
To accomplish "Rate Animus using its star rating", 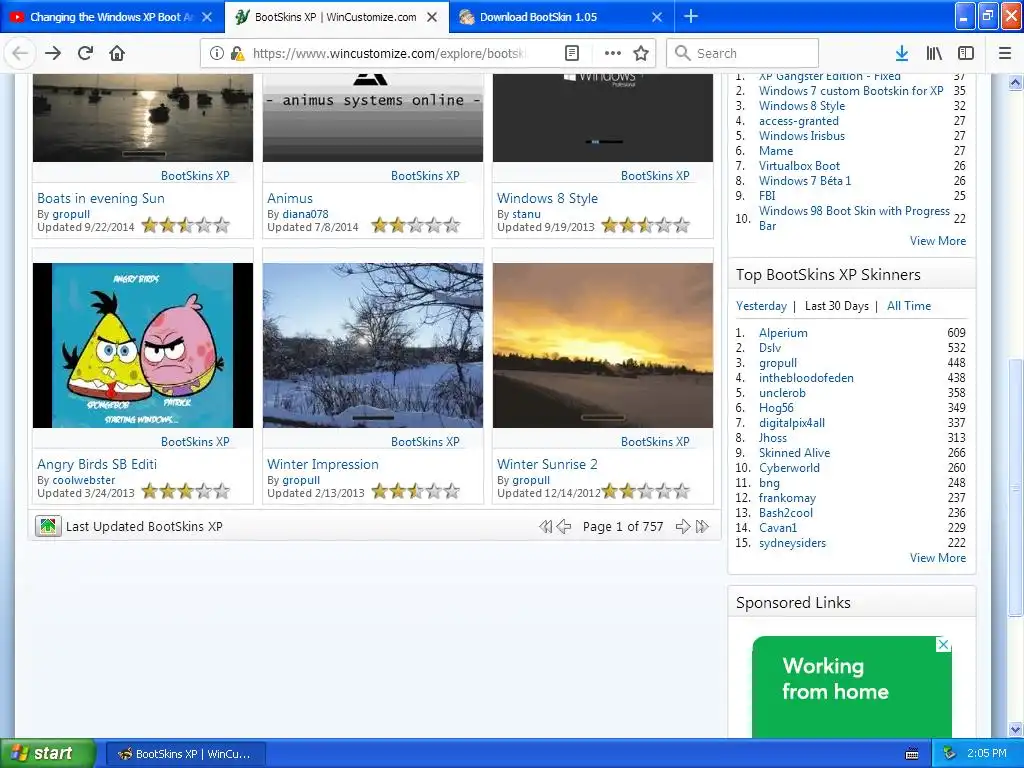I will pos(416,226).
